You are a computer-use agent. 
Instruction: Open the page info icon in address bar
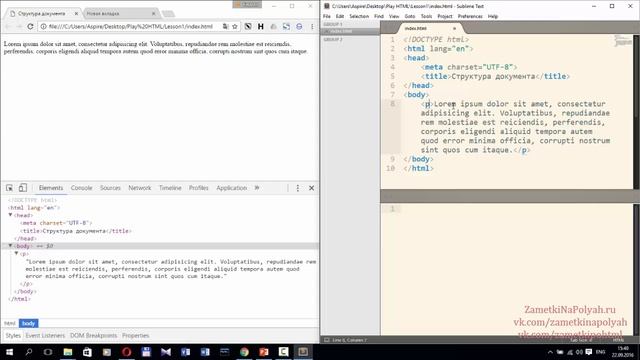click(43, 27)
